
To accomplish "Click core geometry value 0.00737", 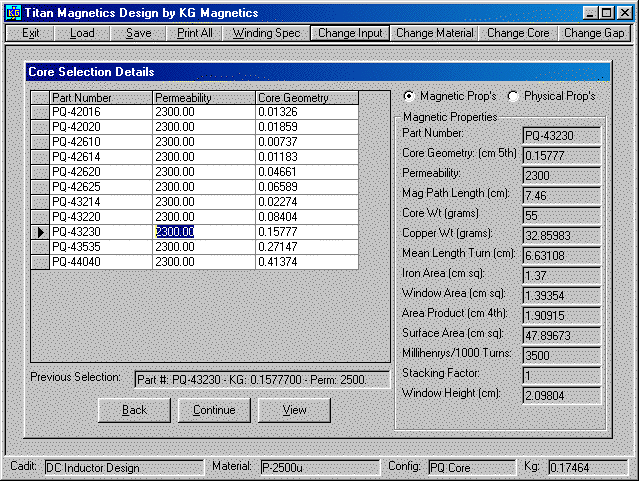I will click(307, 142).
